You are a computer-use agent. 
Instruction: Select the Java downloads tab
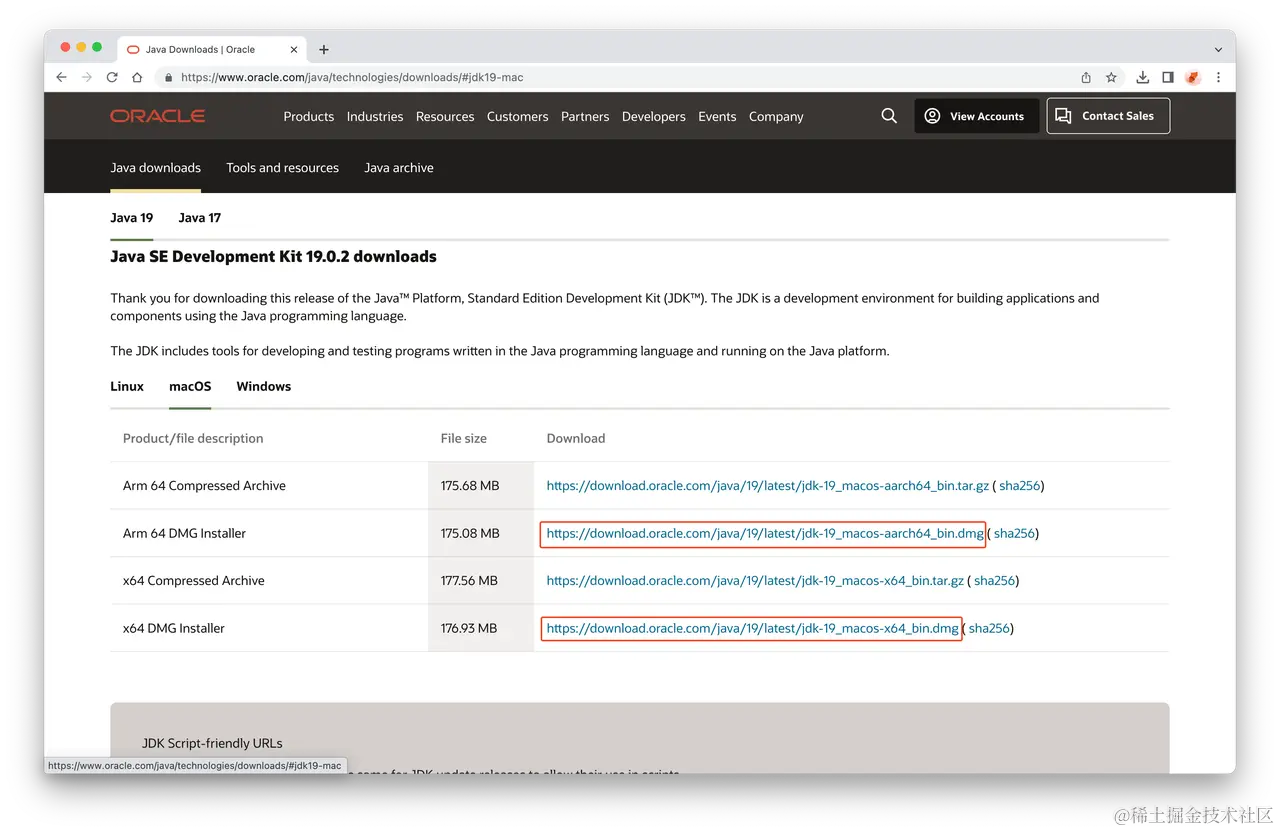pyautogui.click(x=155, y=168)
